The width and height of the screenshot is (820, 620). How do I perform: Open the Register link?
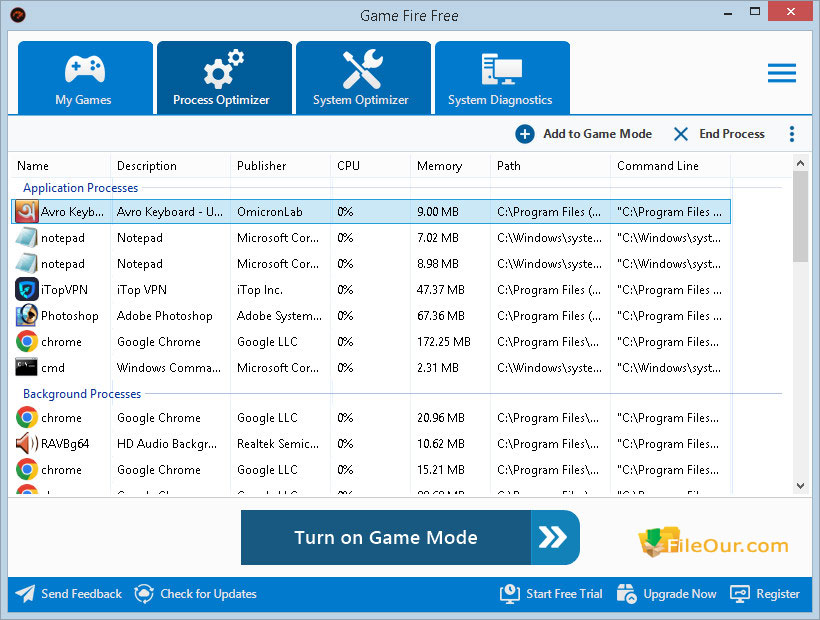coord(778,594)
